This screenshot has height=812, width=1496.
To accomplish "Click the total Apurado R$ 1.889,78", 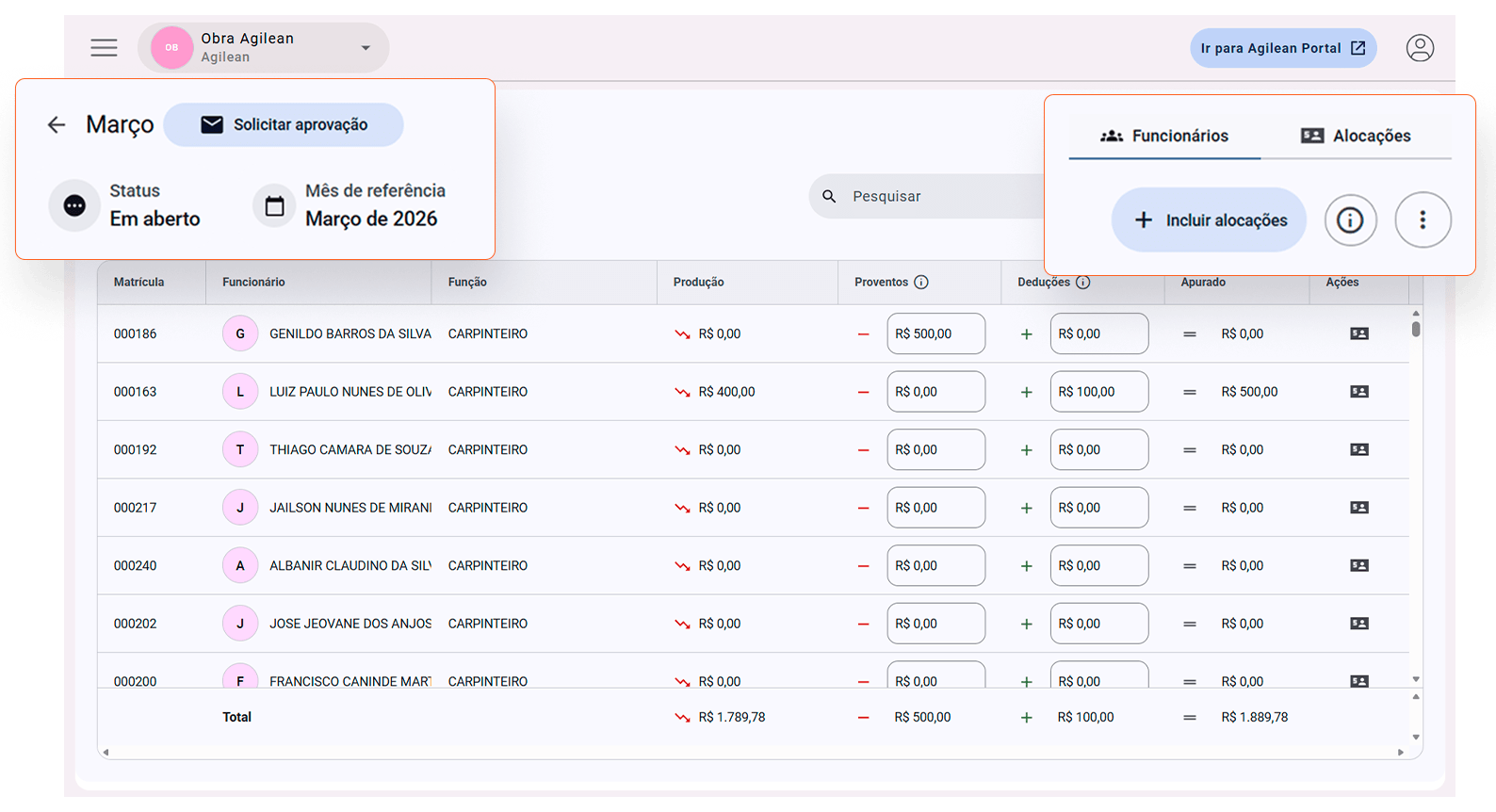I will [1254, 717].
